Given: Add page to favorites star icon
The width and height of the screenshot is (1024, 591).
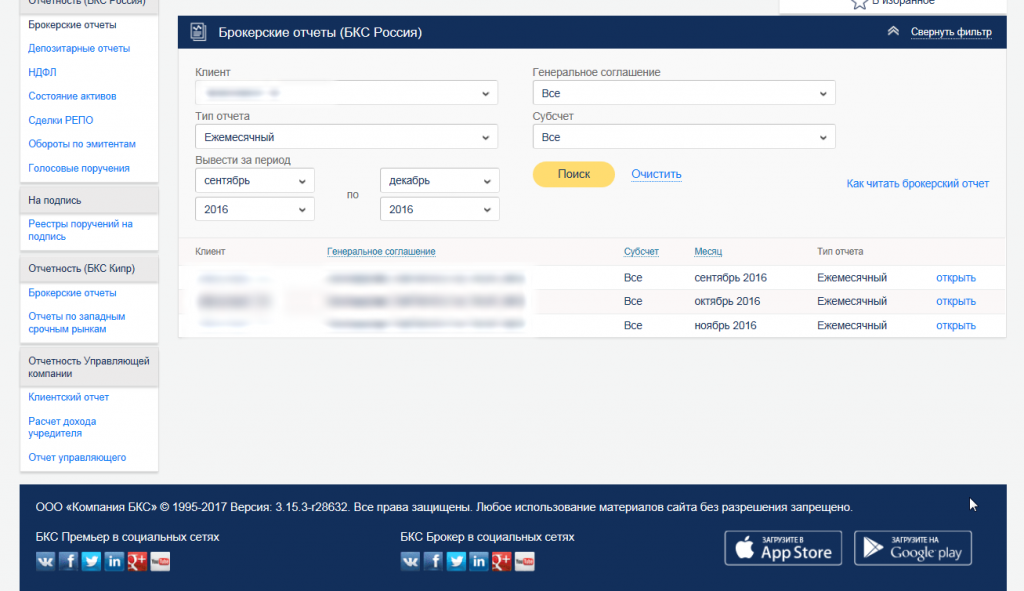Looking at the screenshot, I should (859, 3).
